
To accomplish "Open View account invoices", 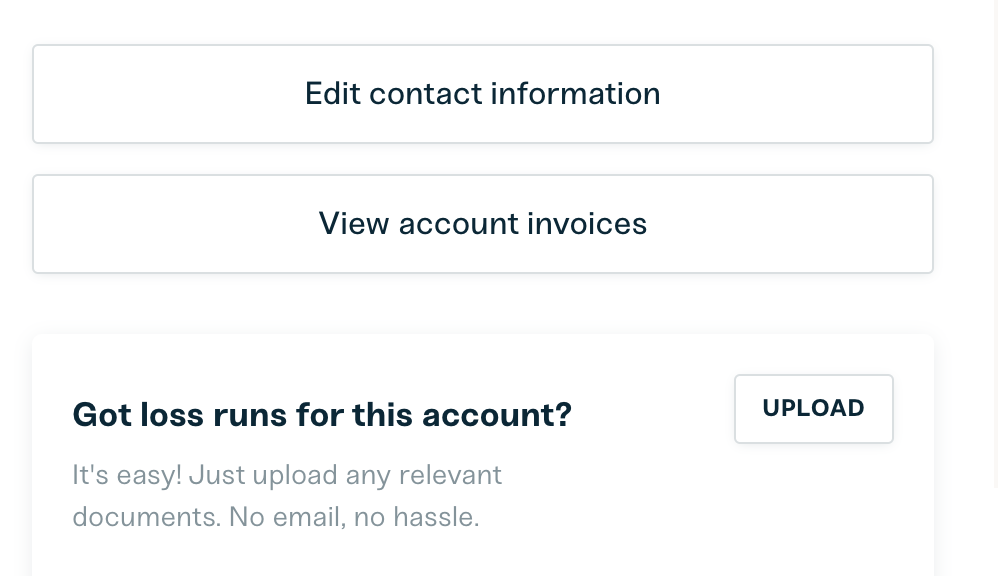I will click(482, 224).
